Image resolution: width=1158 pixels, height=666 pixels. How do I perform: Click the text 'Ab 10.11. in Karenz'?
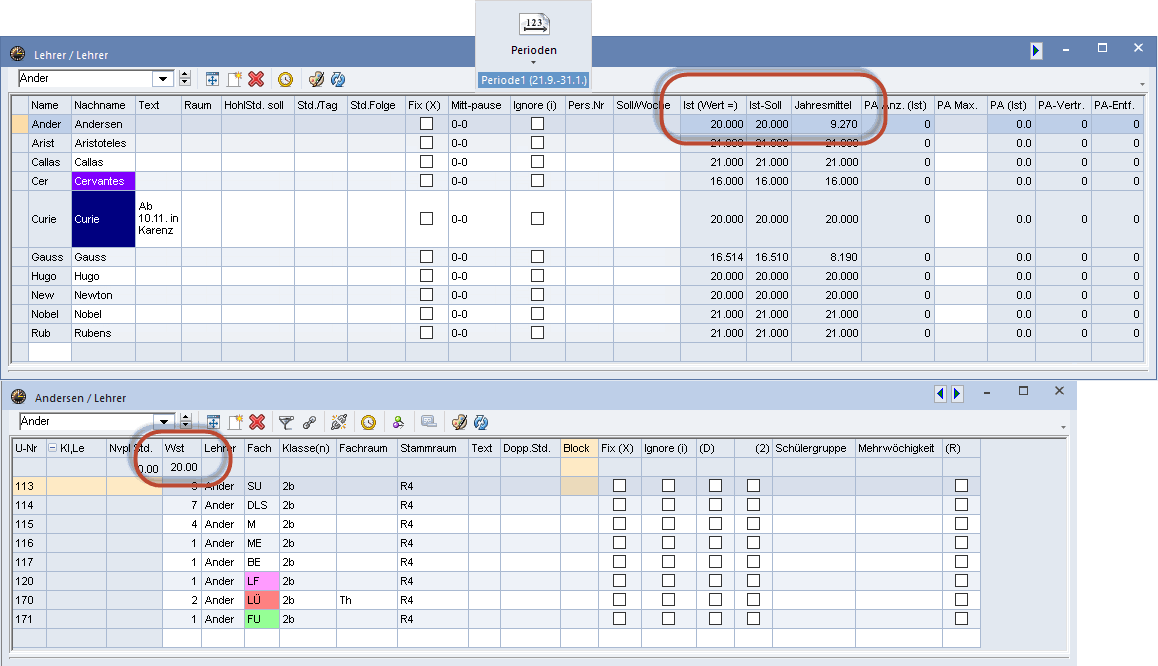[x=158, y=219]
